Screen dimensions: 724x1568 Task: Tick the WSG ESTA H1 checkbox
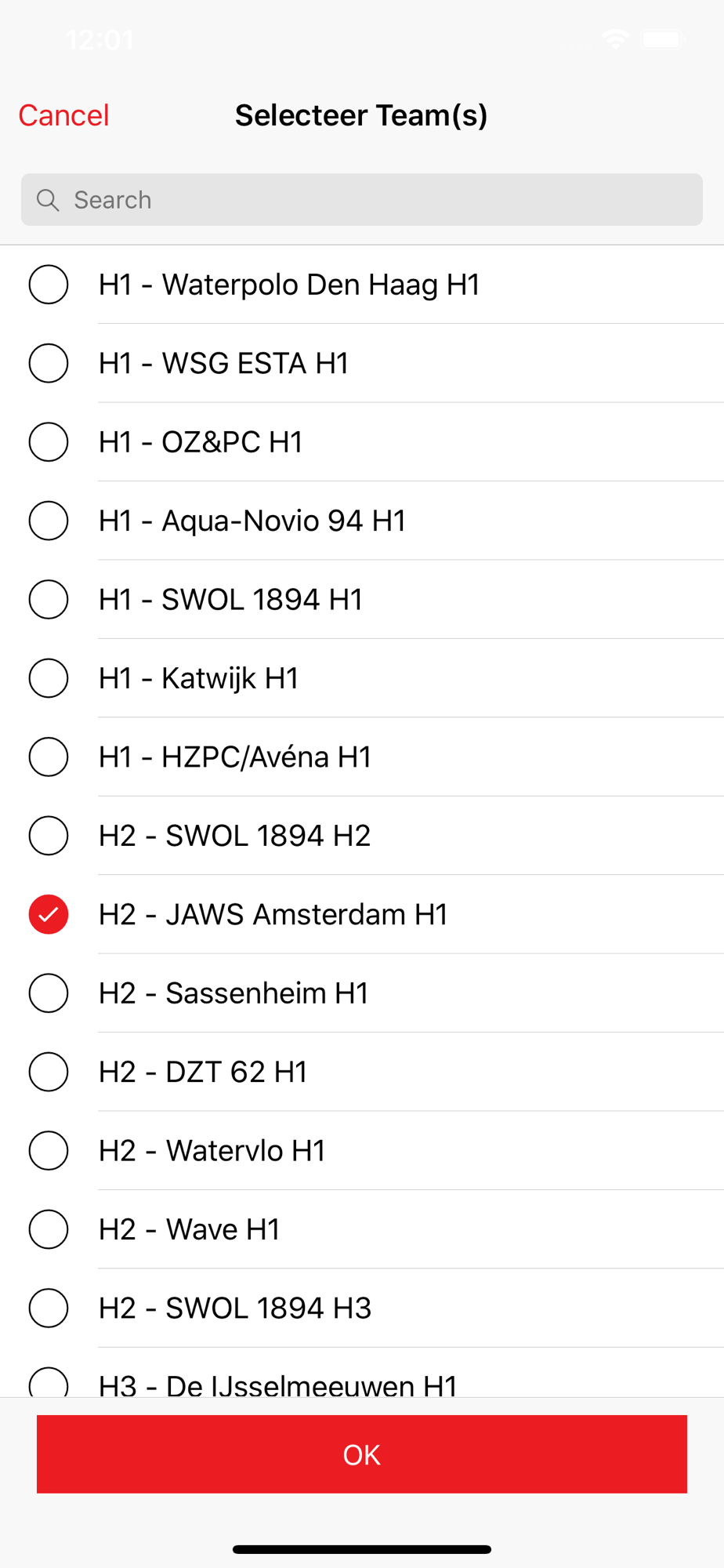click(x=49, y=363)
